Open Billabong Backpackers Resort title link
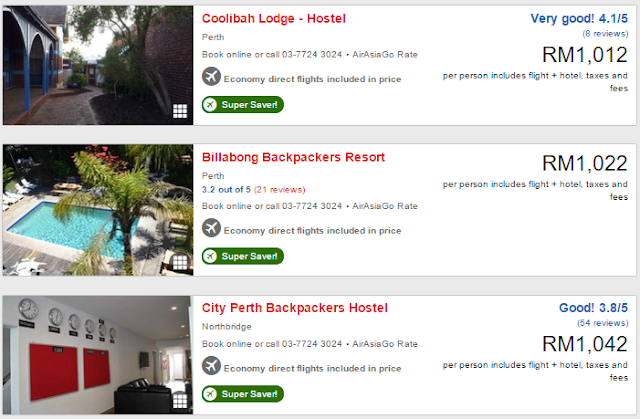640x419 pixels. (293, 157)
